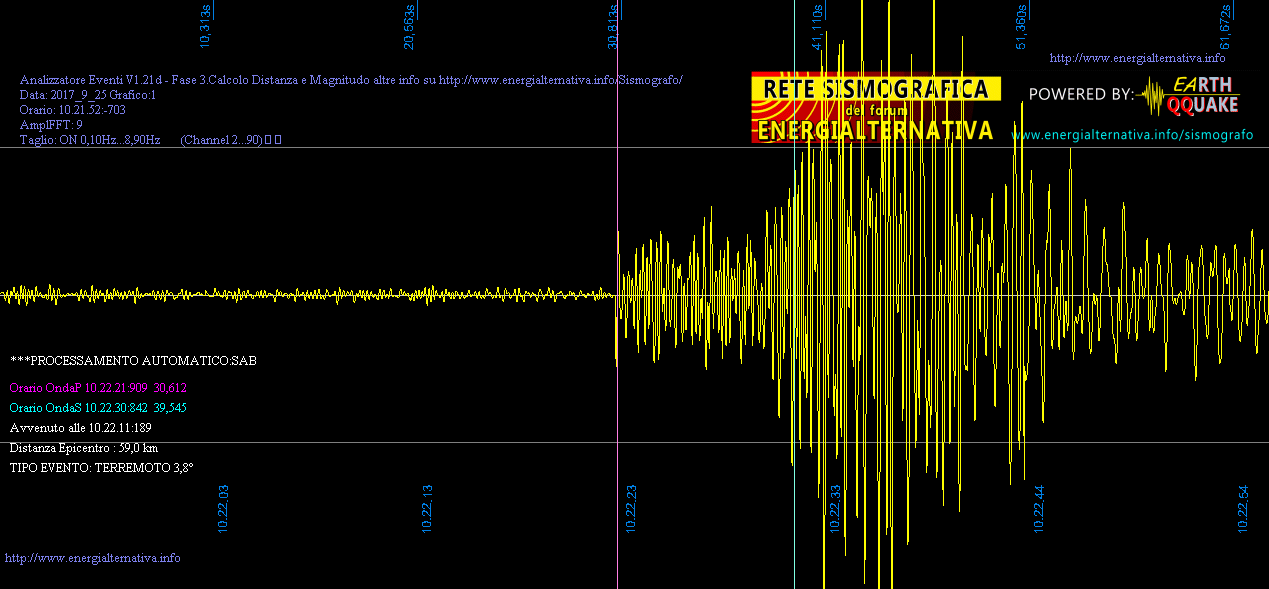Select the 'Distanza Epicentro : 59,0 km' line

(x=84, y=448)
